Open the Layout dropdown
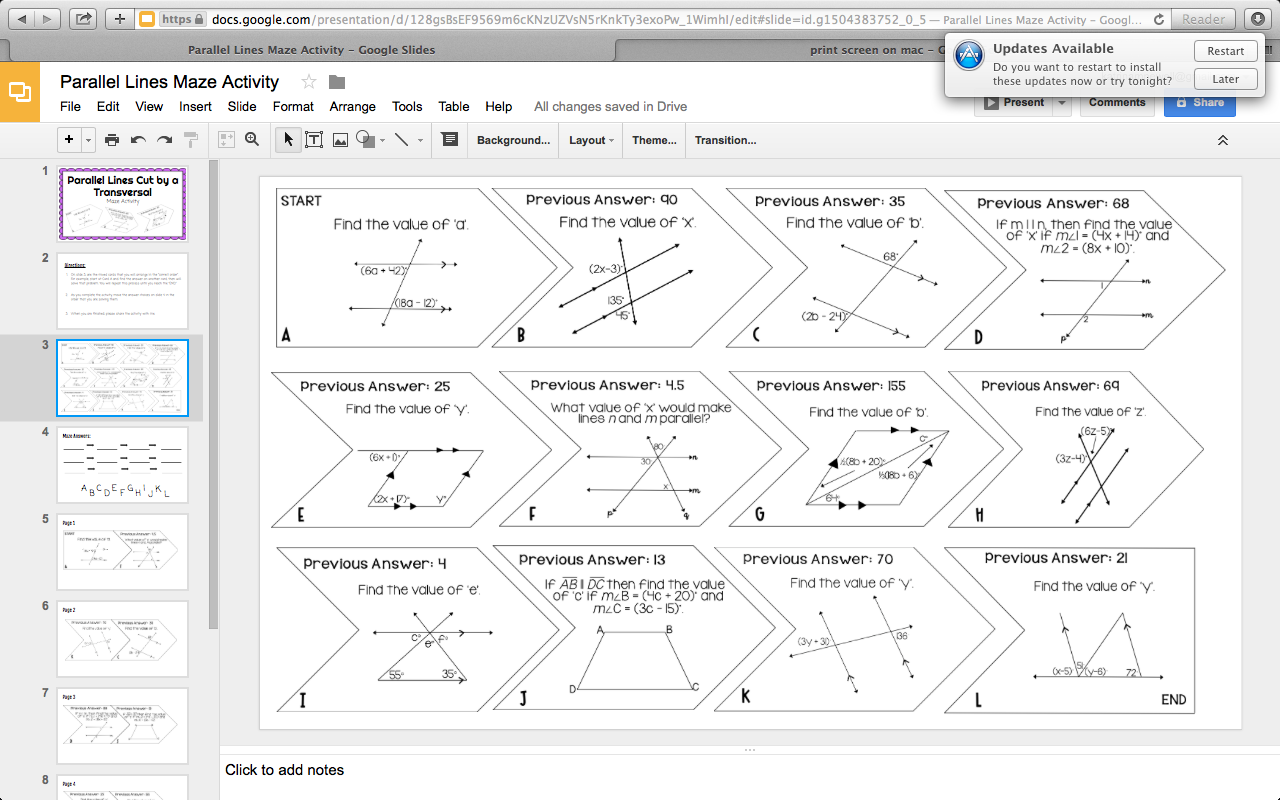The width and height of the screenshot is (1280, 800). click(x=590, y=140)
